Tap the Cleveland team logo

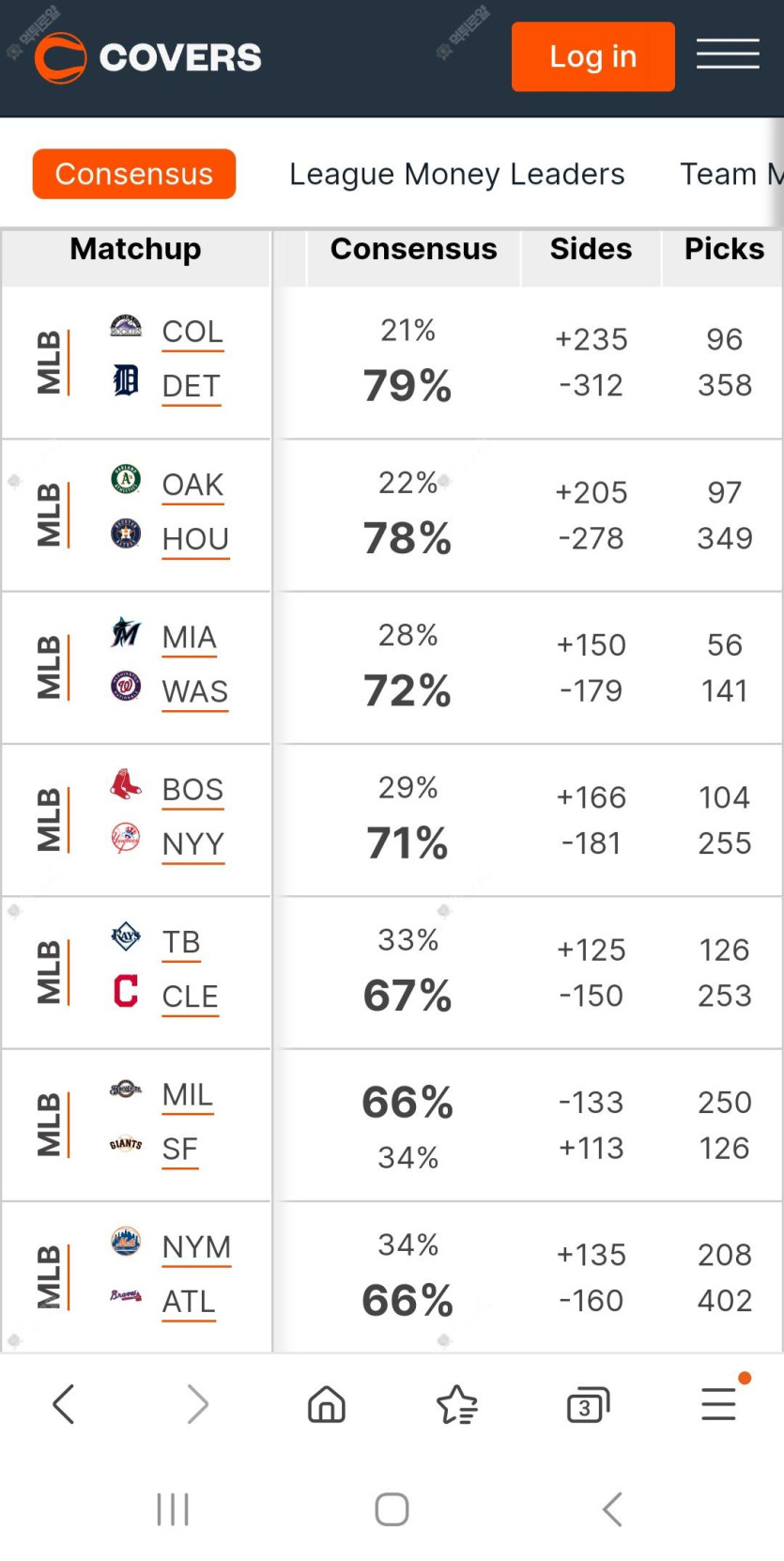pos(126,992)
